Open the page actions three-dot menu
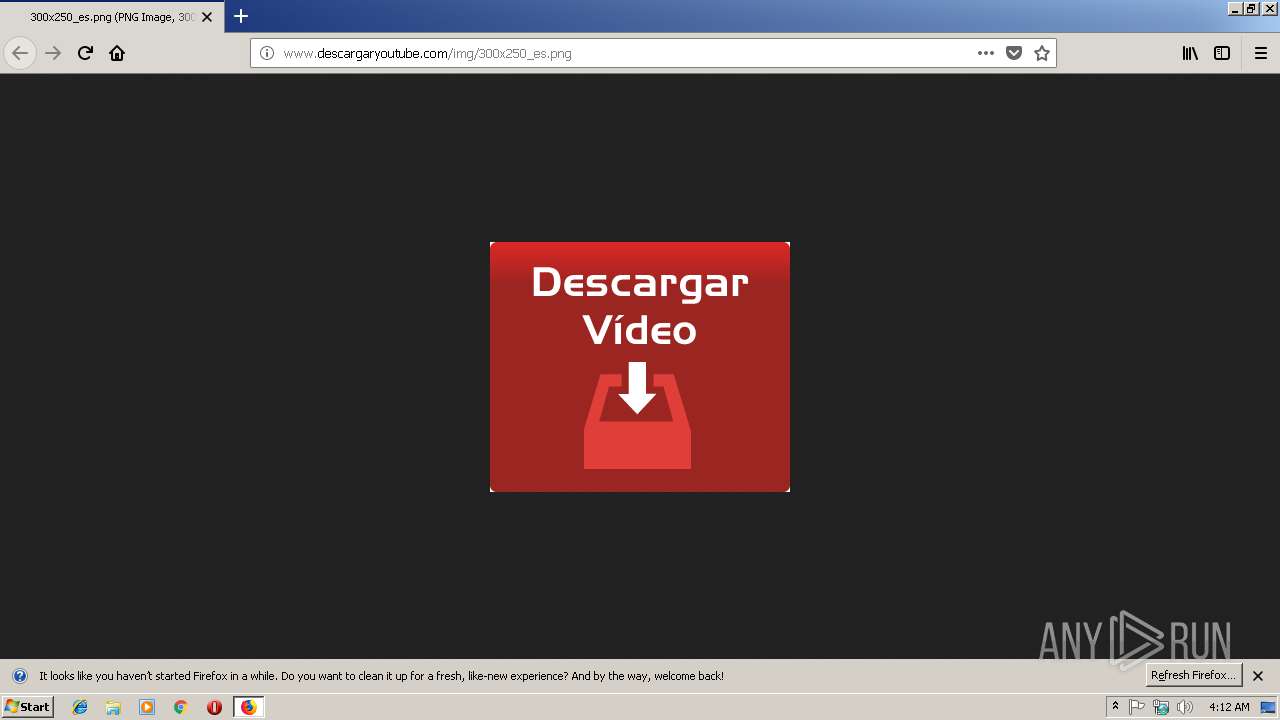The height and width of the screenshot is (720, 1280). coord(986,53)
